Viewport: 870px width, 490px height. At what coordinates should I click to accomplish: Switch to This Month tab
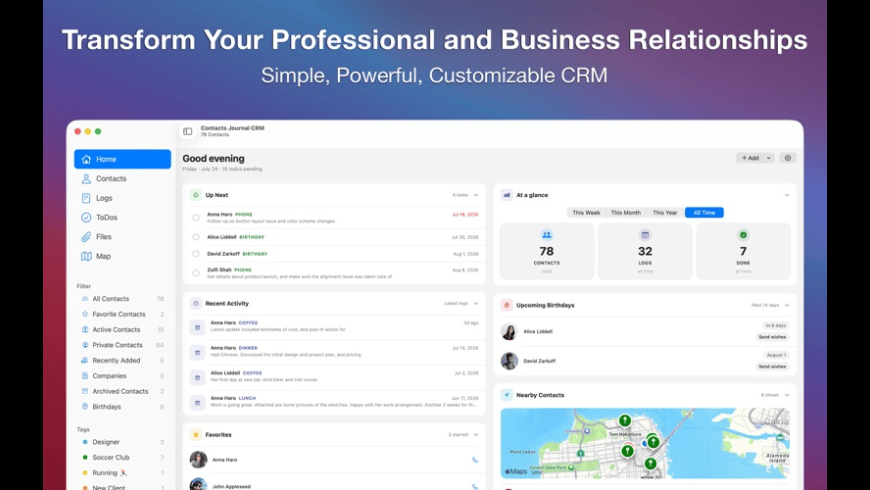(625, 213)
